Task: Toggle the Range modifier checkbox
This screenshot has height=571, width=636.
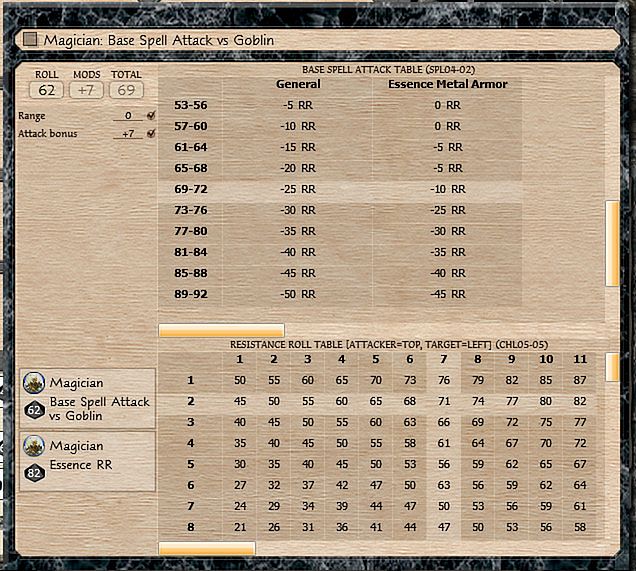Action: tap(151, 116)
